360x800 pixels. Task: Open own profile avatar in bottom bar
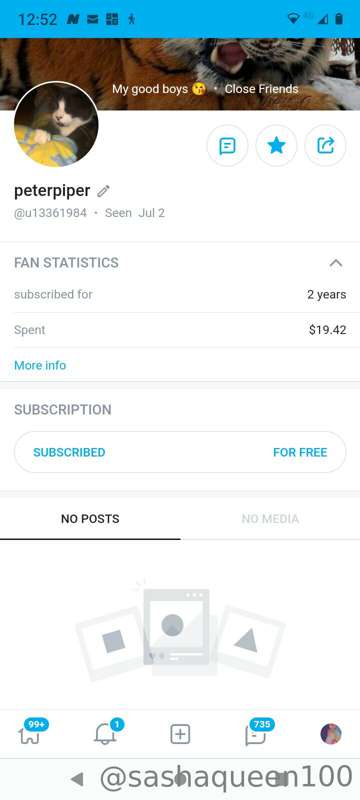click(x=331, y=734)
